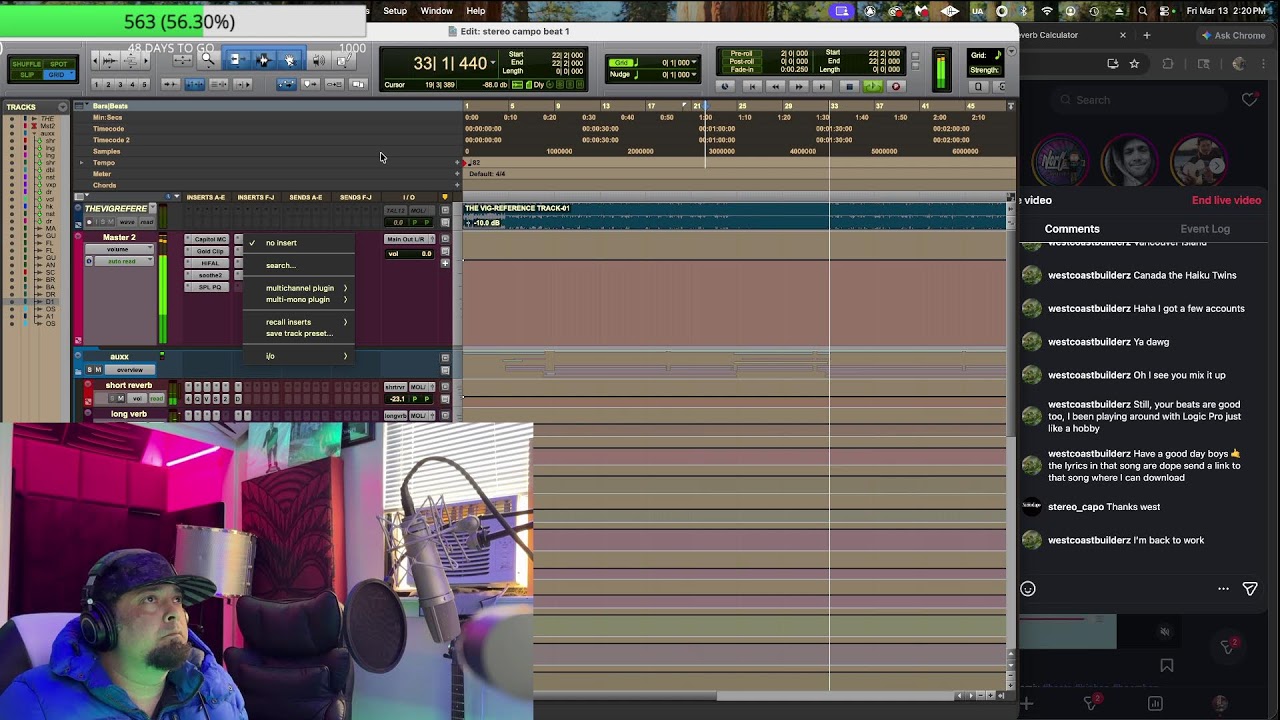Arm recording with the red Record button
Image resolution: width=1280 pixels, height=720 pixels.
(x=896, y=86)
